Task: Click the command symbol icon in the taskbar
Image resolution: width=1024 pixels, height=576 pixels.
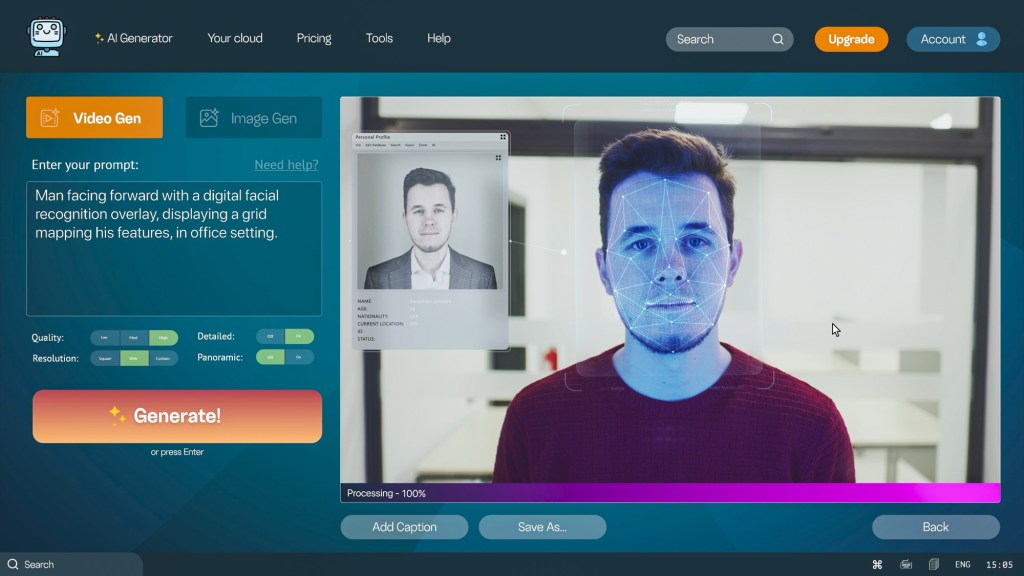Action: tap(877, 564)
